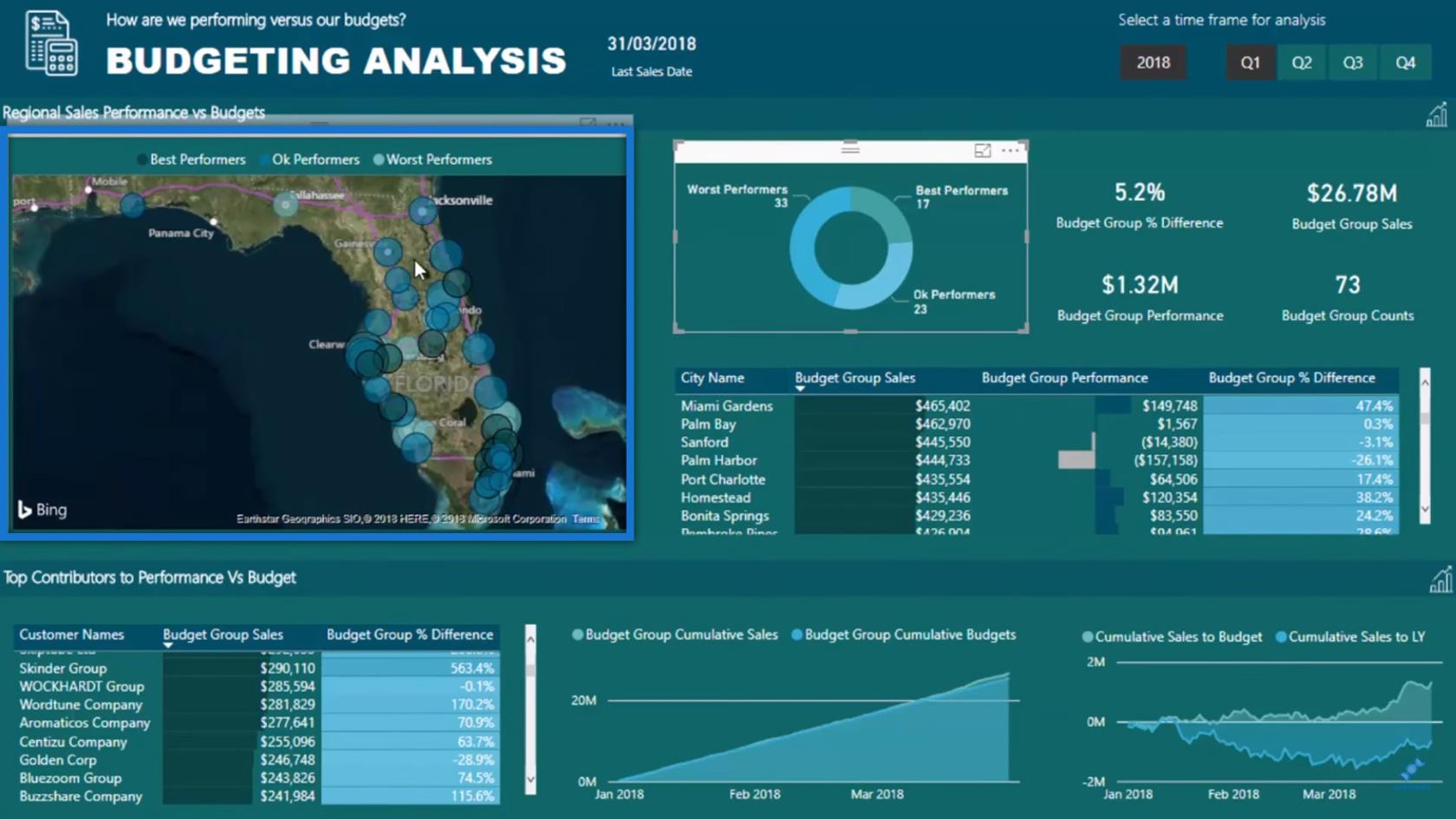The image size is (1456, 819).
Task: Select Q4 quarter slicer
Action: 1405,62
